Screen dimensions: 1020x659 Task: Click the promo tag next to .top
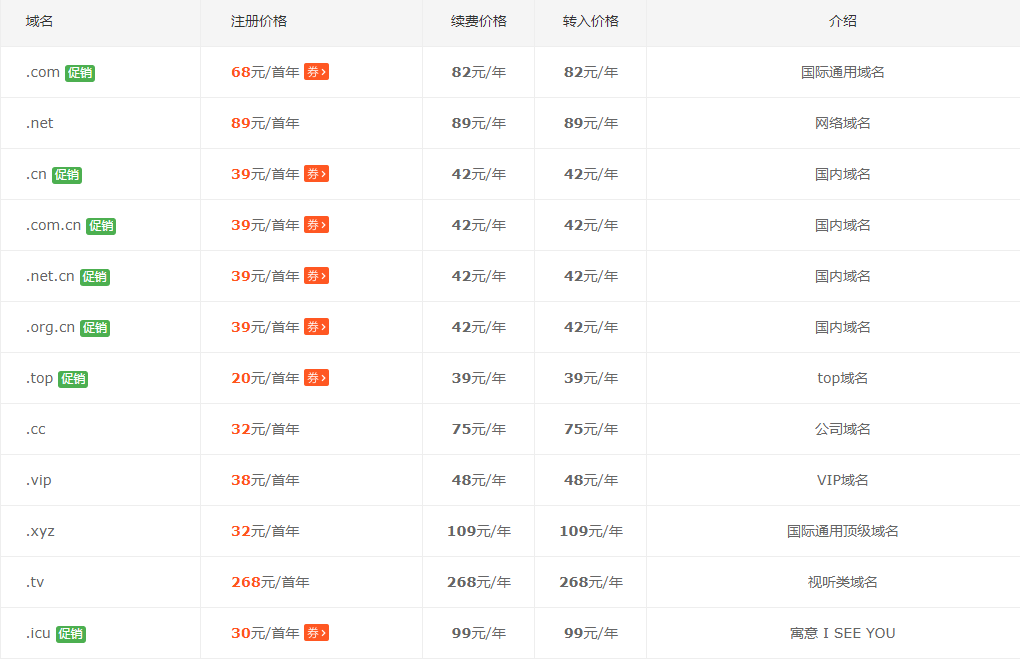pos(73,379)
